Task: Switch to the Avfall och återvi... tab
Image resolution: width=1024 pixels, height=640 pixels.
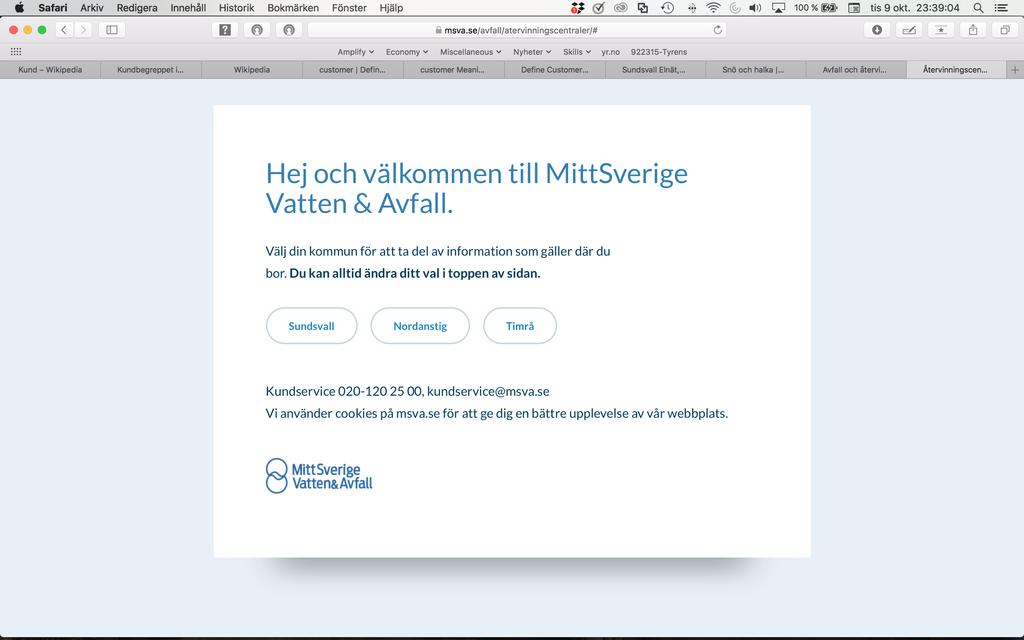Action: click(856, 70)
